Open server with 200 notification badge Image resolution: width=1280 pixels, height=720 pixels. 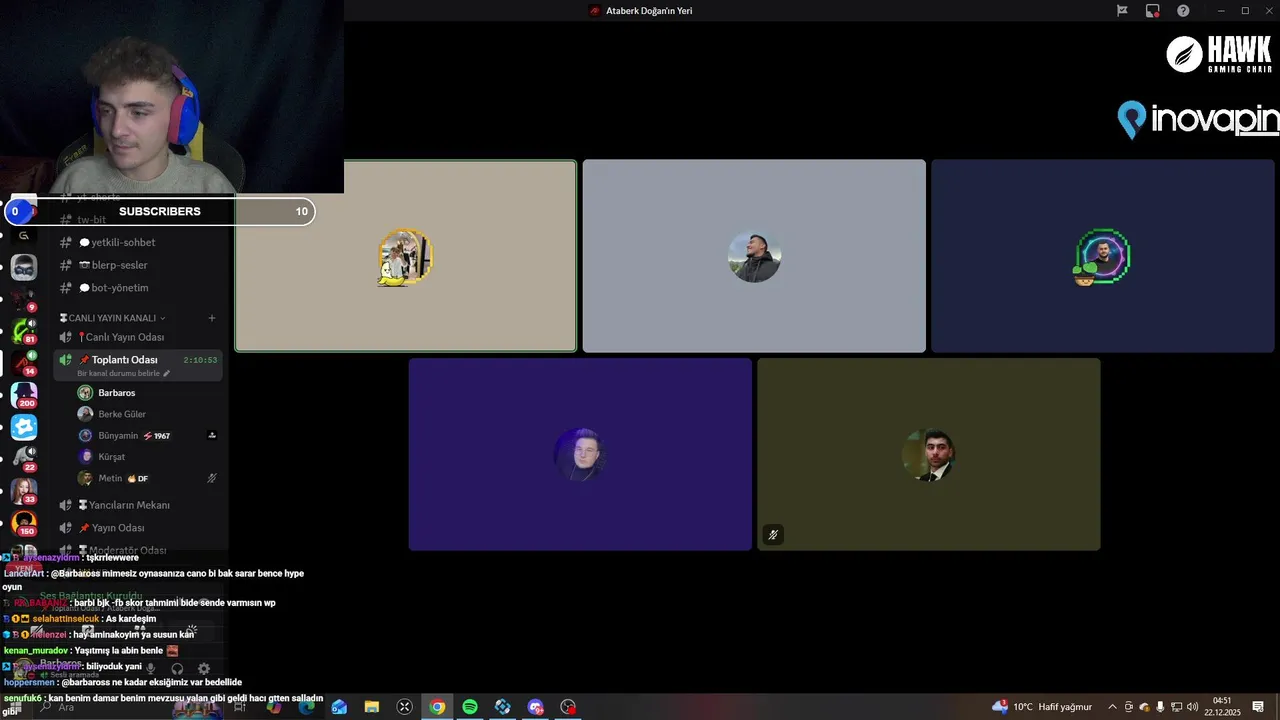[x=24, y=395]
